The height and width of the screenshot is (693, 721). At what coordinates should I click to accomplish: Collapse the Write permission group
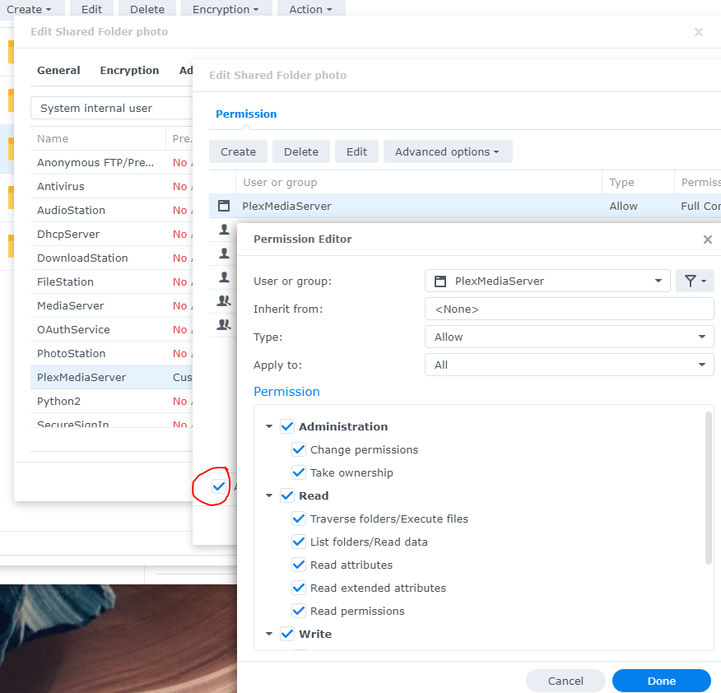[269, 633]
